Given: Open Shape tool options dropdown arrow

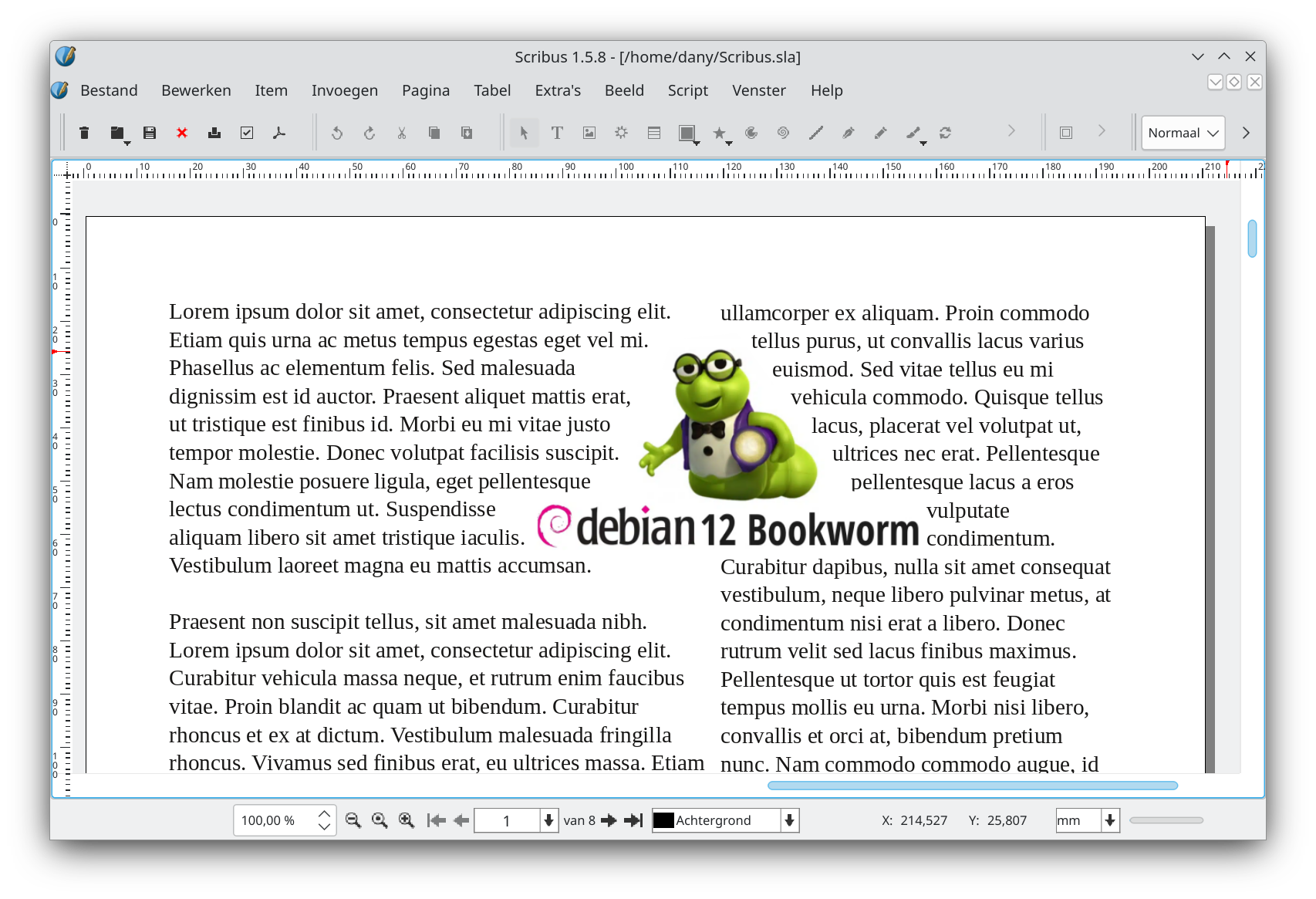Looking at the screenshot, I should (697, 144).
